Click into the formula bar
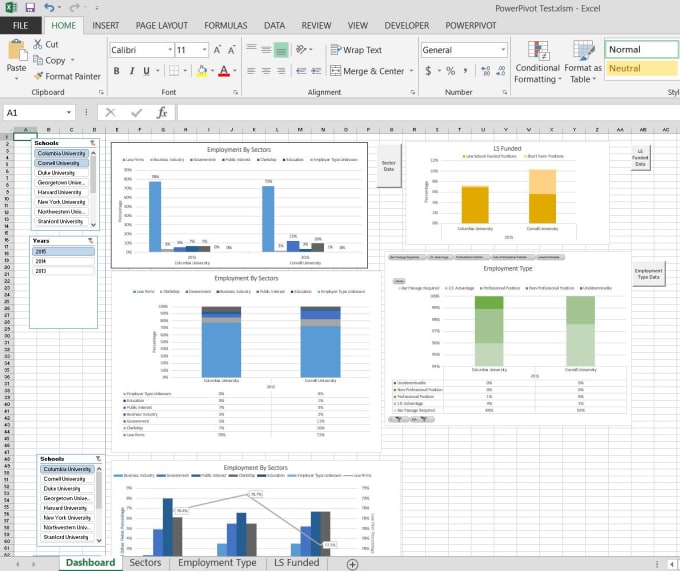680x571 pixels. [428, 113]
